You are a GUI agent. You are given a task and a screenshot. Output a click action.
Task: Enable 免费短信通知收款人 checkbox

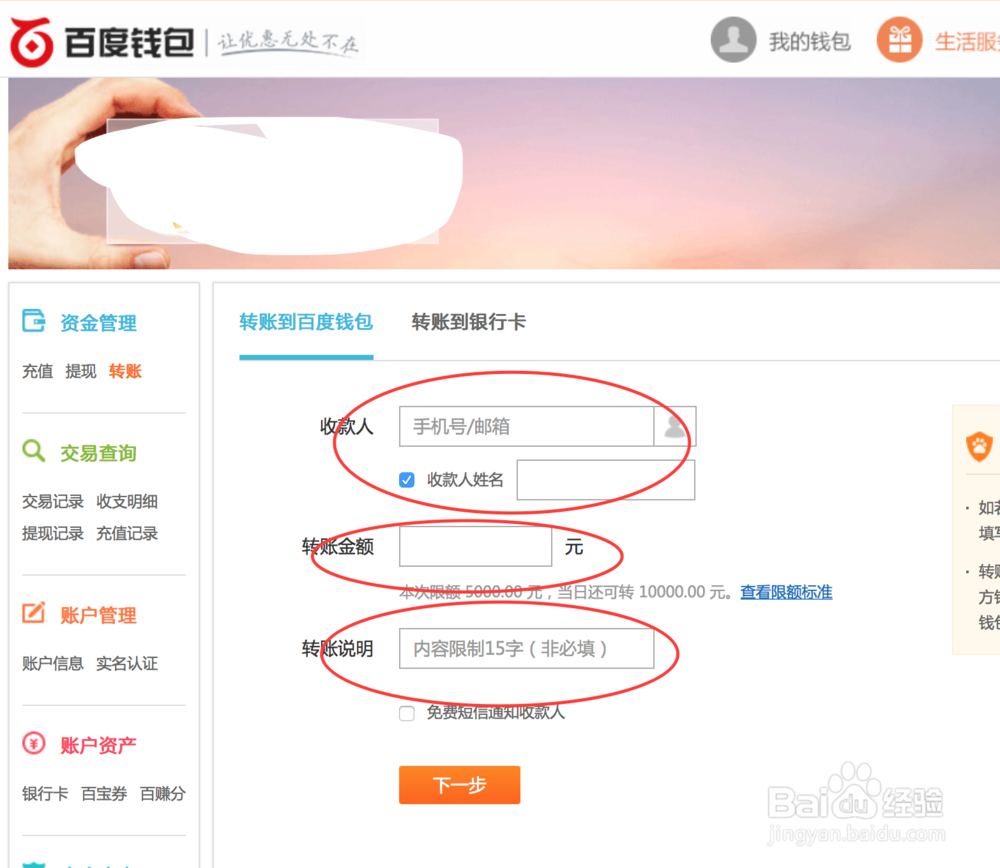click(407, 713)
